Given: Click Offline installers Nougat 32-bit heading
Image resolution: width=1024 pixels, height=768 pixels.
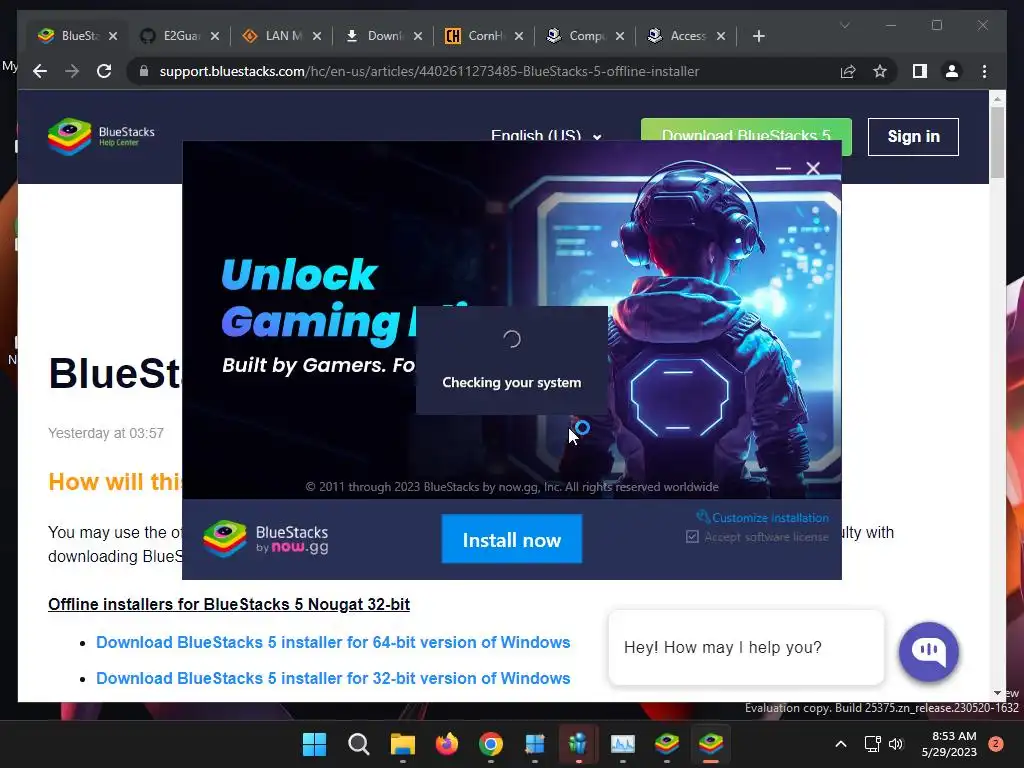Looking at the screenshot, I should pyautogui.click(x=229, y=604).
